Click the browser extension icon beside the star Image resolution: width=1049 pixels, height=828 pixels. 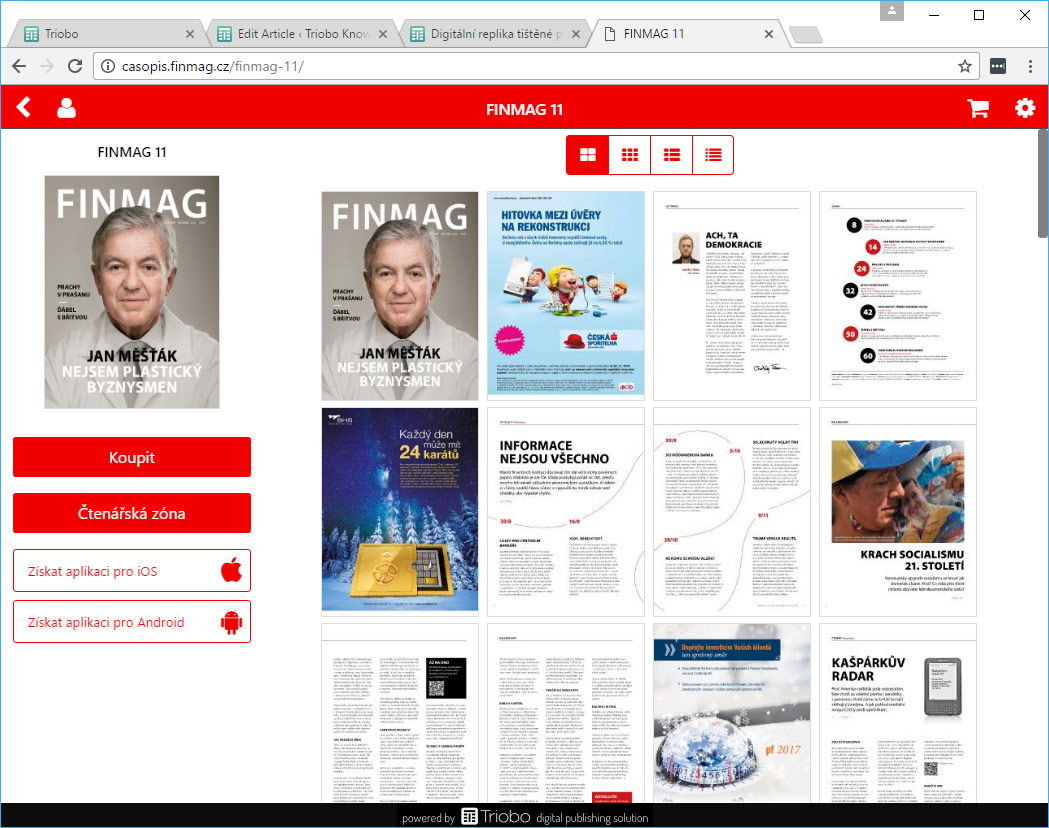(x=997, y=66)
